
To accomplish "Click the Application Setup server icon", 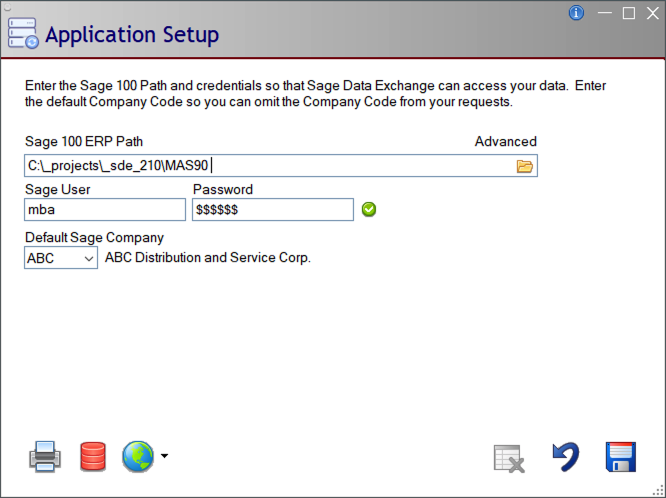I will coord(22,35).
